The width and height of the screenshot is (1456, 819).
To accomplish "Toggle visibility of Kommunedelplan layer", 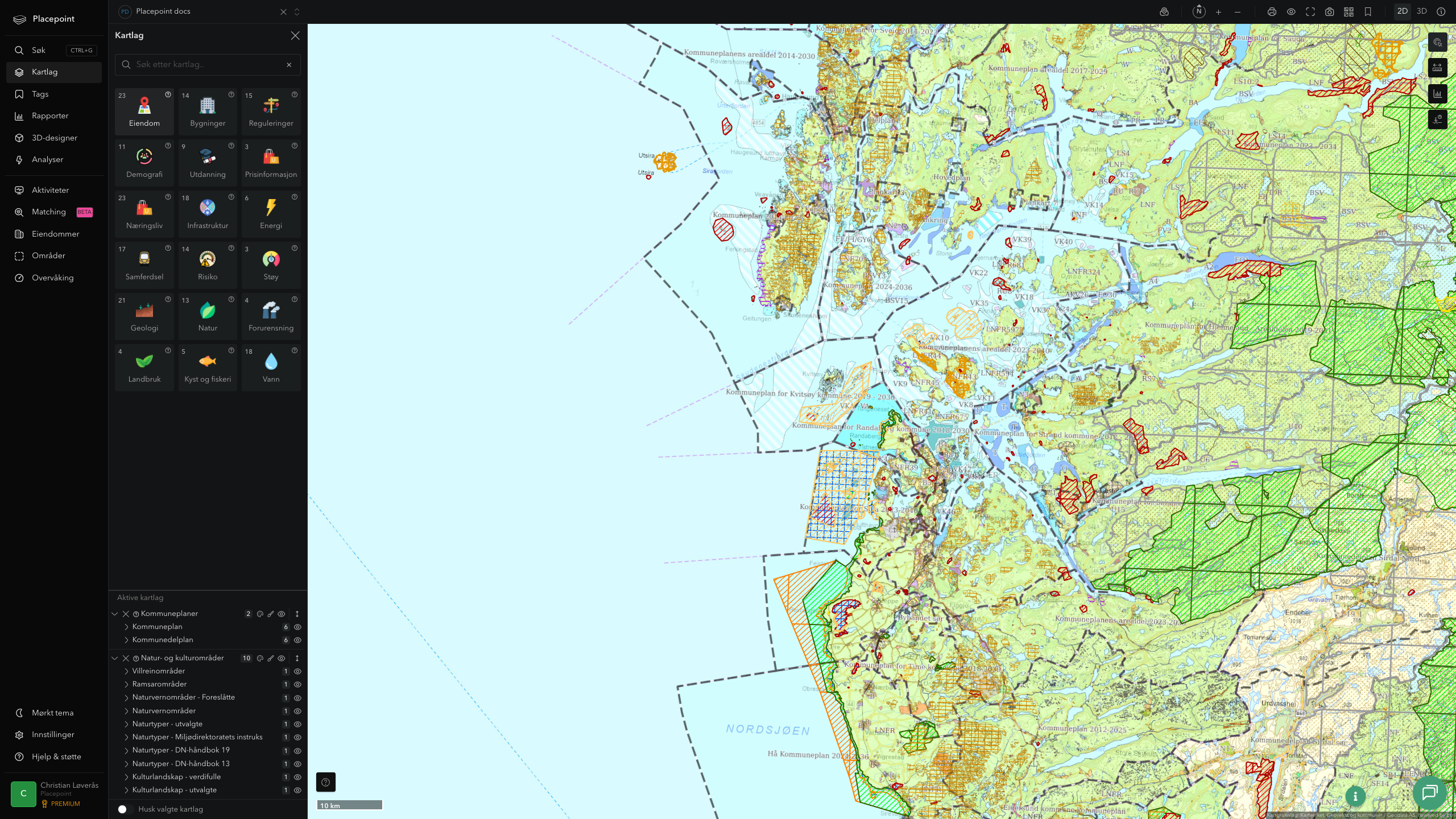I will (297, 640).
